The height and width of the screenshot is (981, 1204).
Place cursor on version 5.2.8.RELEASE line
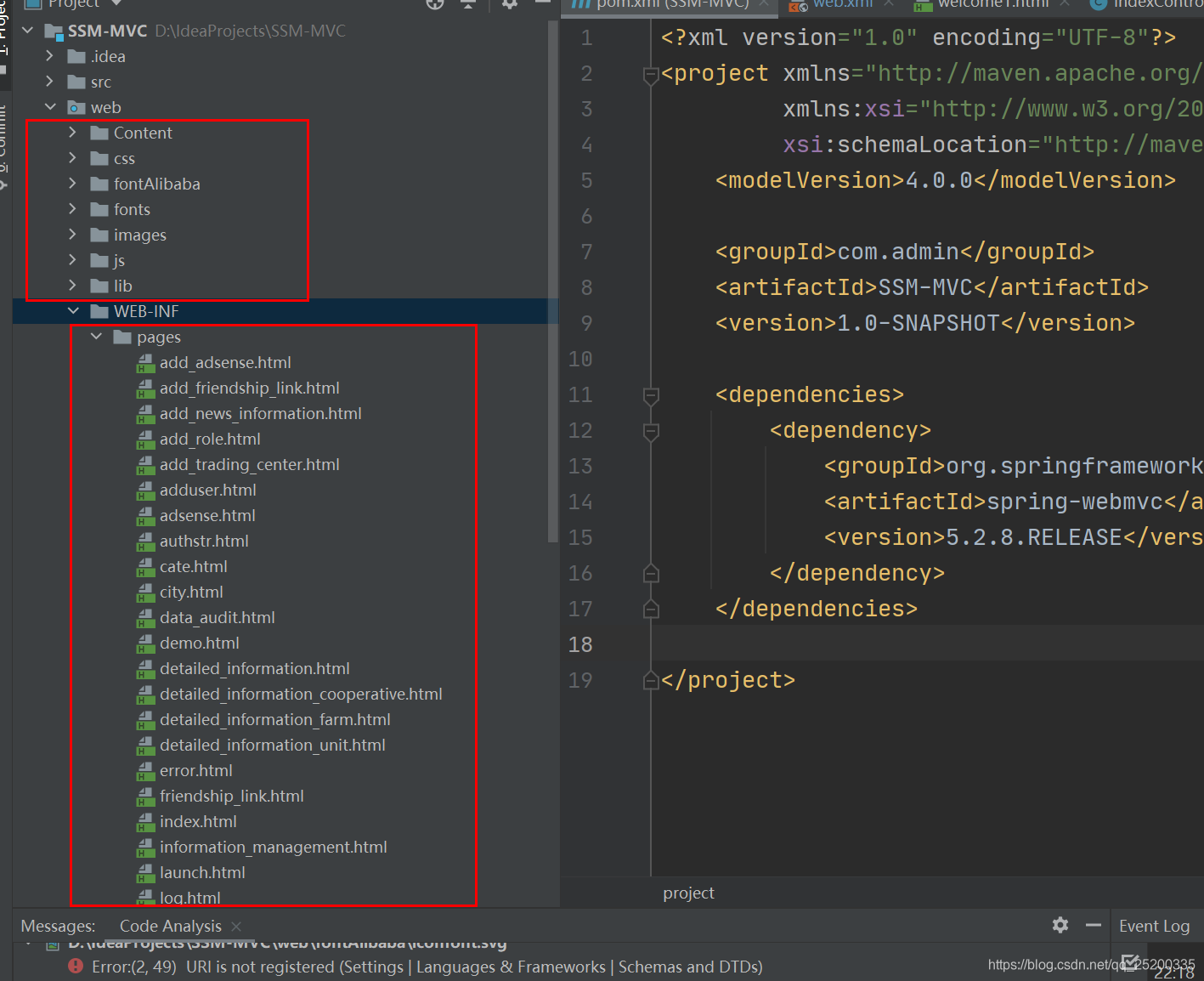tap(1013, 537)
